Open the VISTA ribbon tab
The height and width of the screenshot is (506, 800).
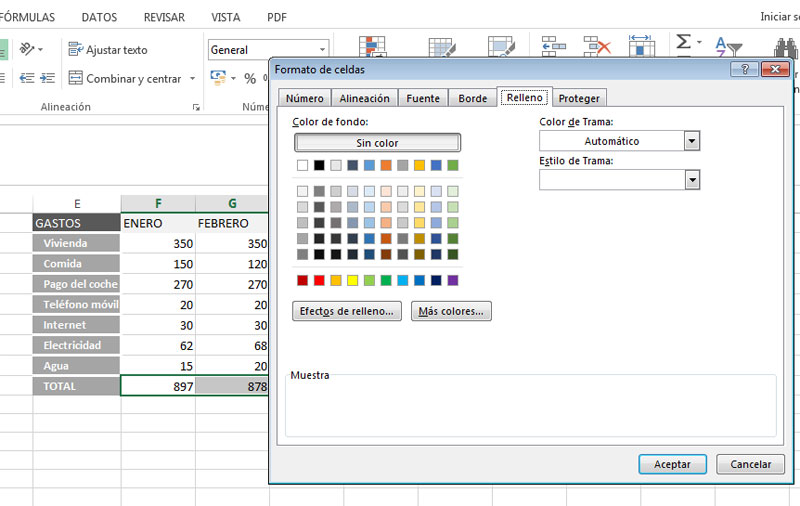pyautogui.click(x=226, y=17)
